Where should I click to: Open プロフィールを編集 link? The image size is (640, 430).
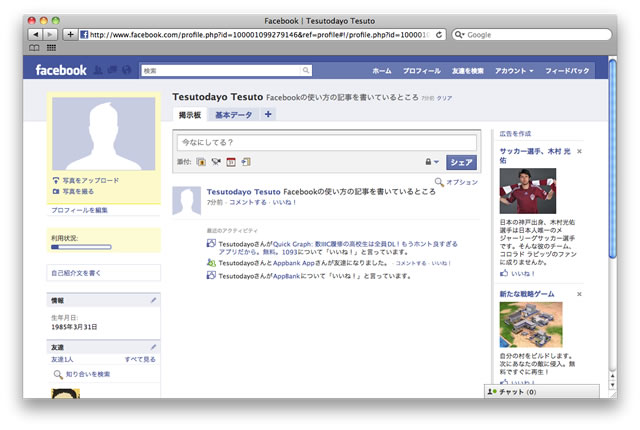[x=79, y=210]
